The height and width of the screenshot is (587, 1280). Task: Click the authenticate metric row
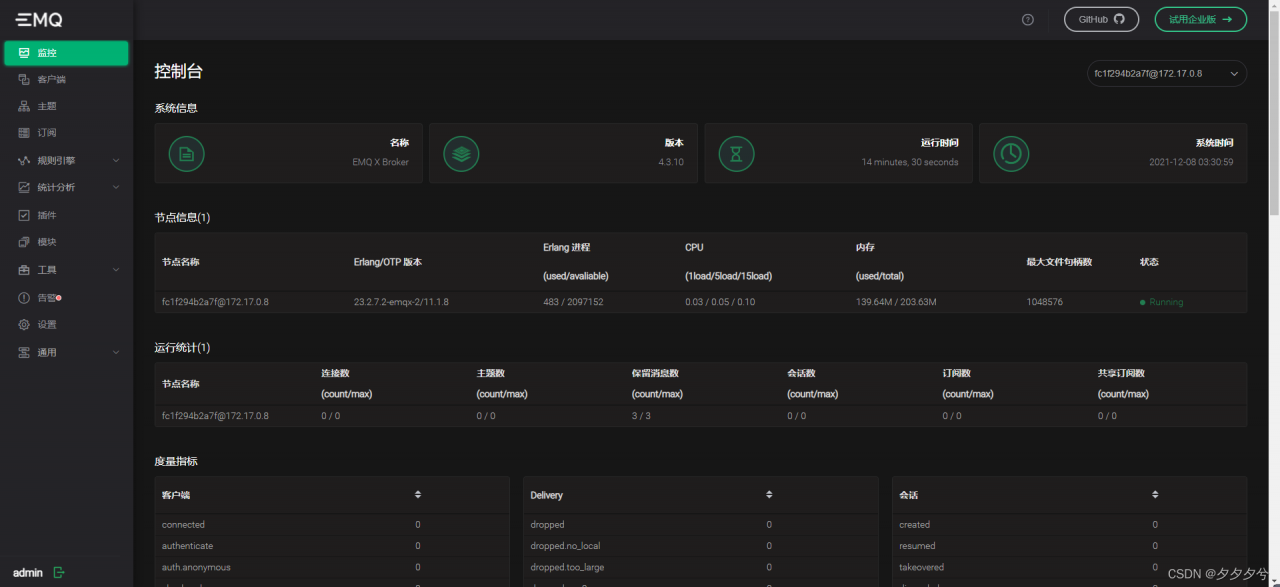[331, 546]
